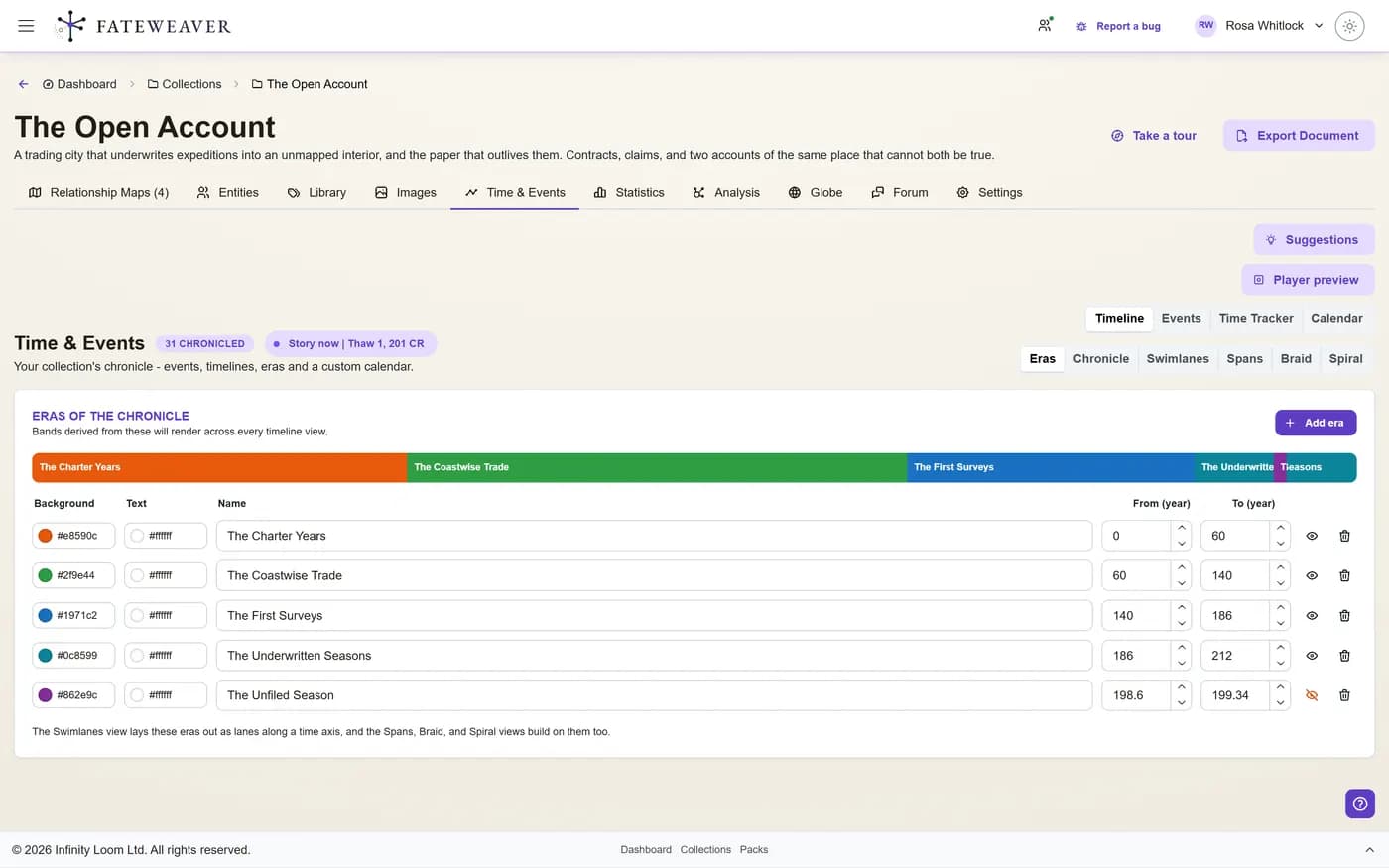Hide The First Surveys era
Image resolution: width=1389 pixels, height=868 pixels.
pyautogui.click(x=1312, y=615)
